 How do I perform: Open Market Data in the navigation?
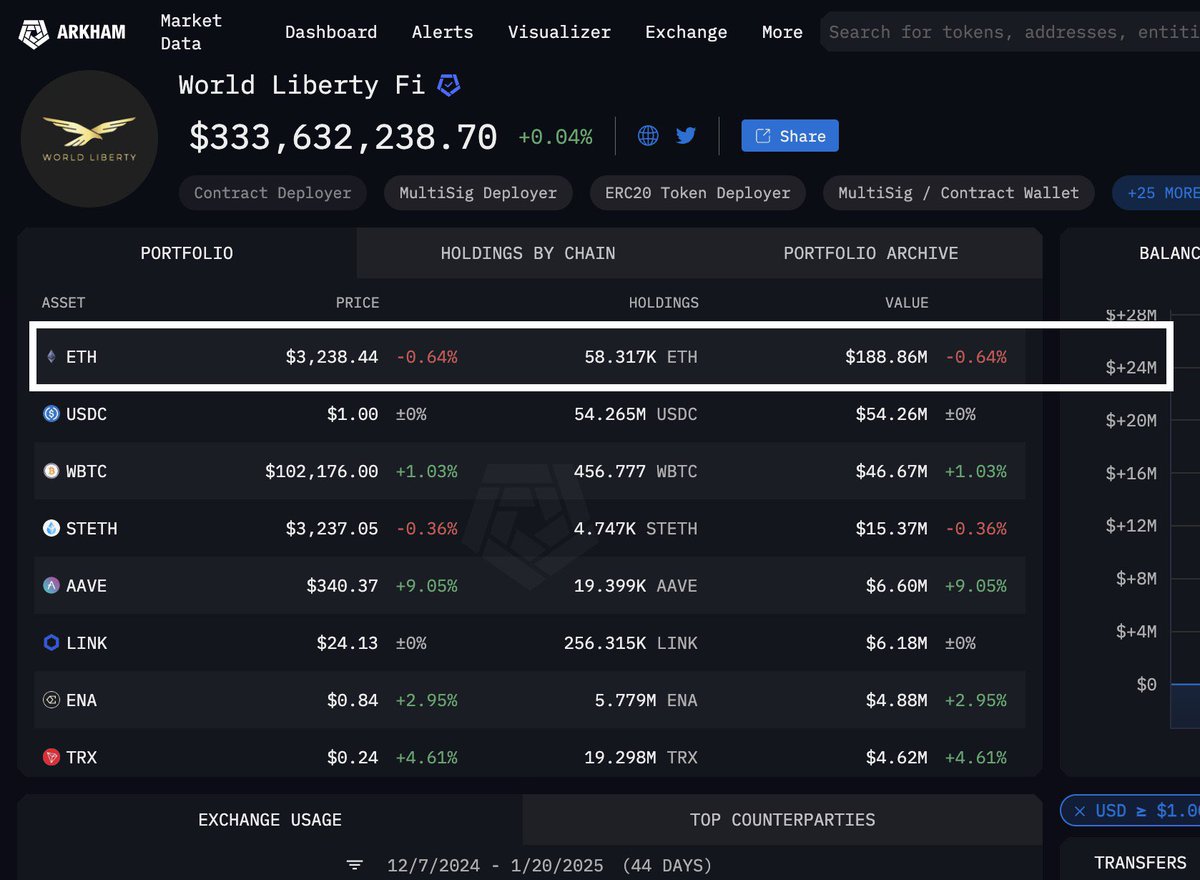pyautogui.click(x=191, y=32)
